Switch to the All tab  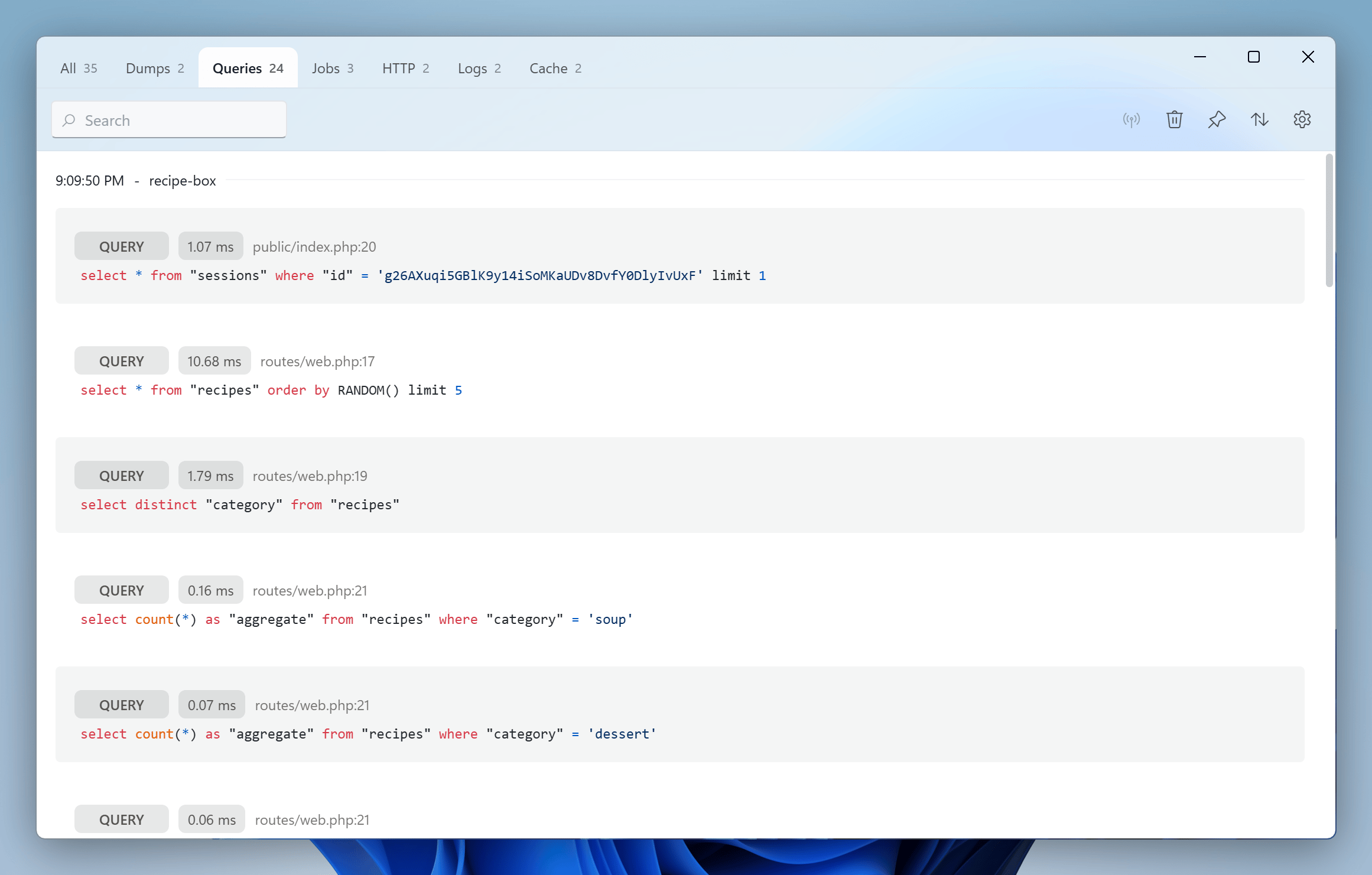[x=79, y=69]
